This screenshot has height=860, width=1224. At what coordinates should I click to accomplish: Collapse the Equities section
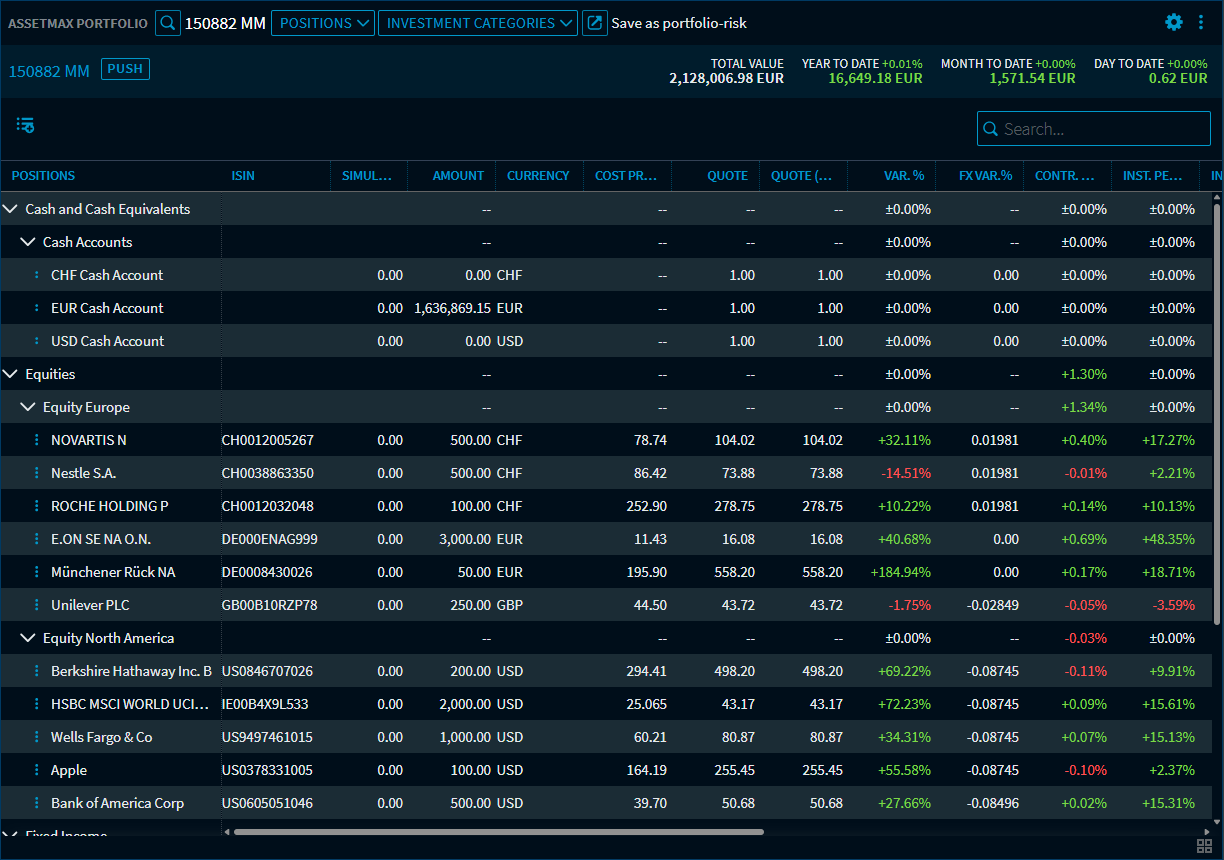(12, 374)
